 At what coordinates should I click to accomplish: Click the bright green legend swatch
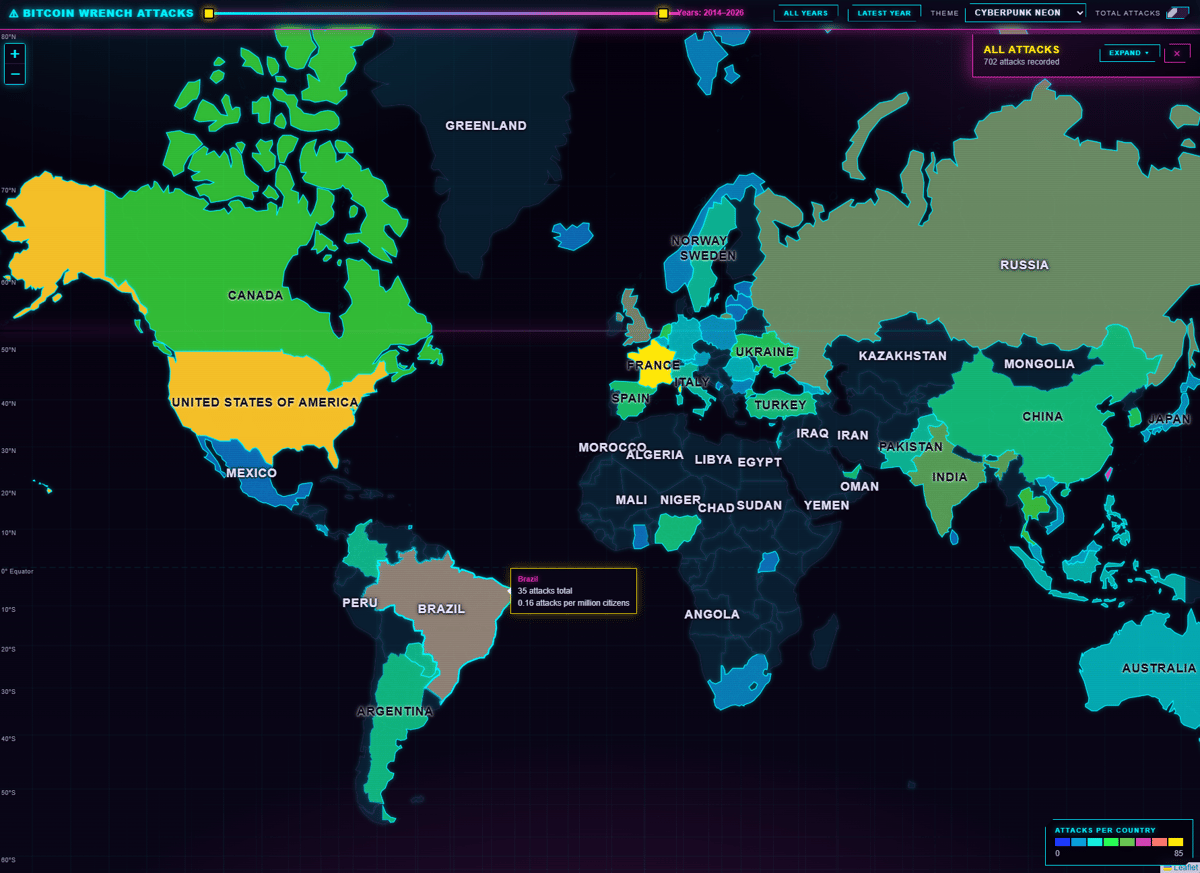point(1111,842)
